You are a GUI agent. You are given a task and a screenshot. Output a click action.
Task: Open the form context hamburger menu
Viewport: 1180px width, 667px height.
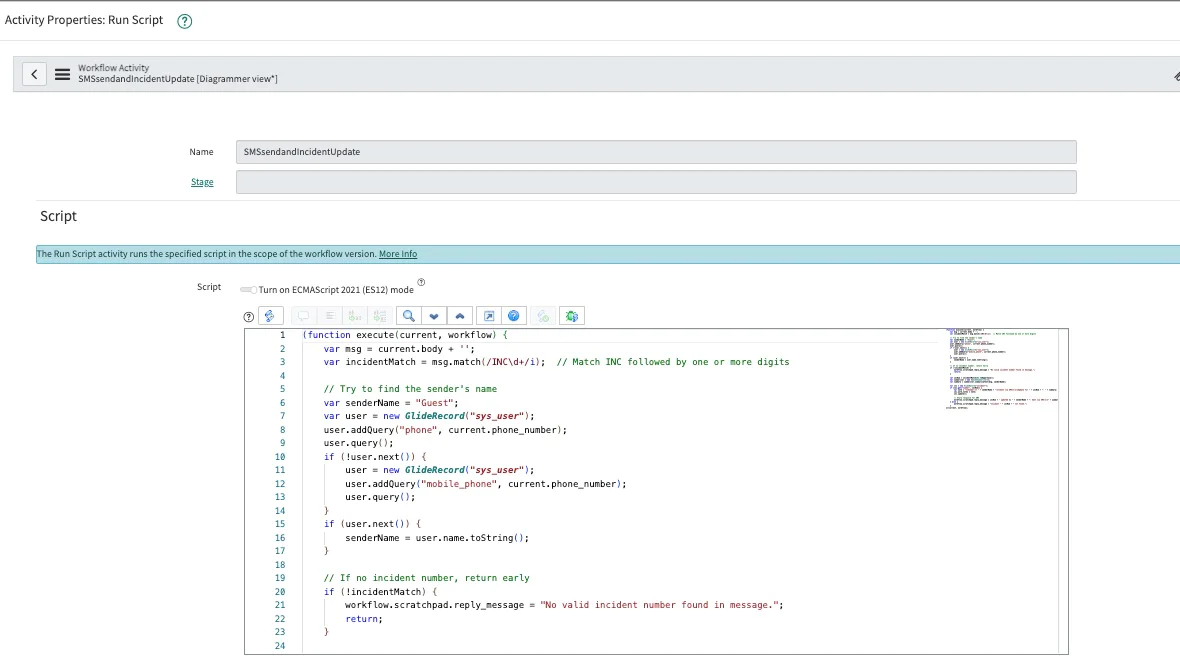click(62, 74)
